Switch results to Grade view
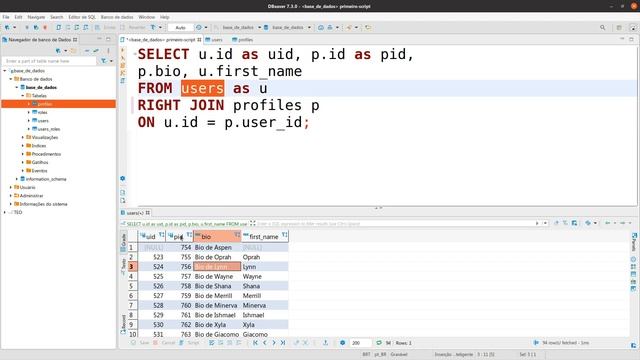Screen dimensions: 640x360 123,242
